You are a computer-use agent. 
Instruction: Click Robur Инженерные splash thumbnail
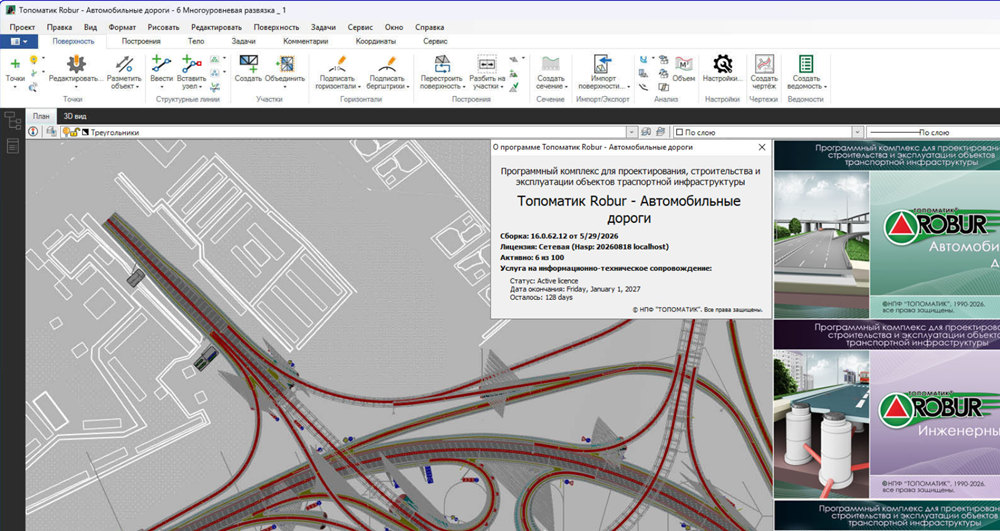click(886, 424)
